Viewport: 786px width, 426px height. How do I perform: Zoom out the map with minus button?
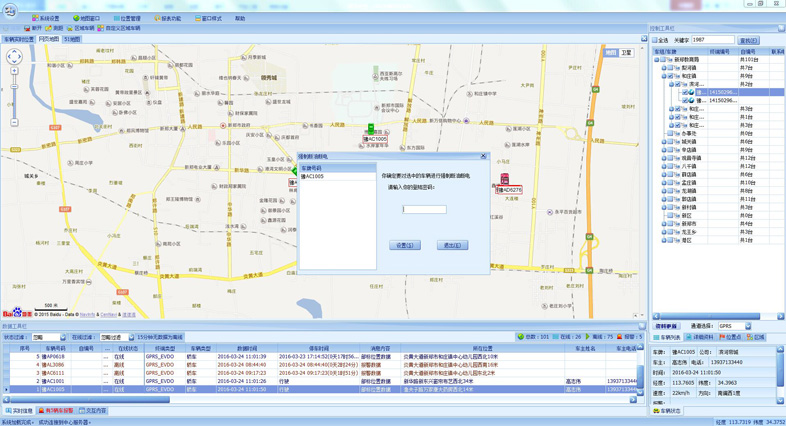tap(14, 122)
